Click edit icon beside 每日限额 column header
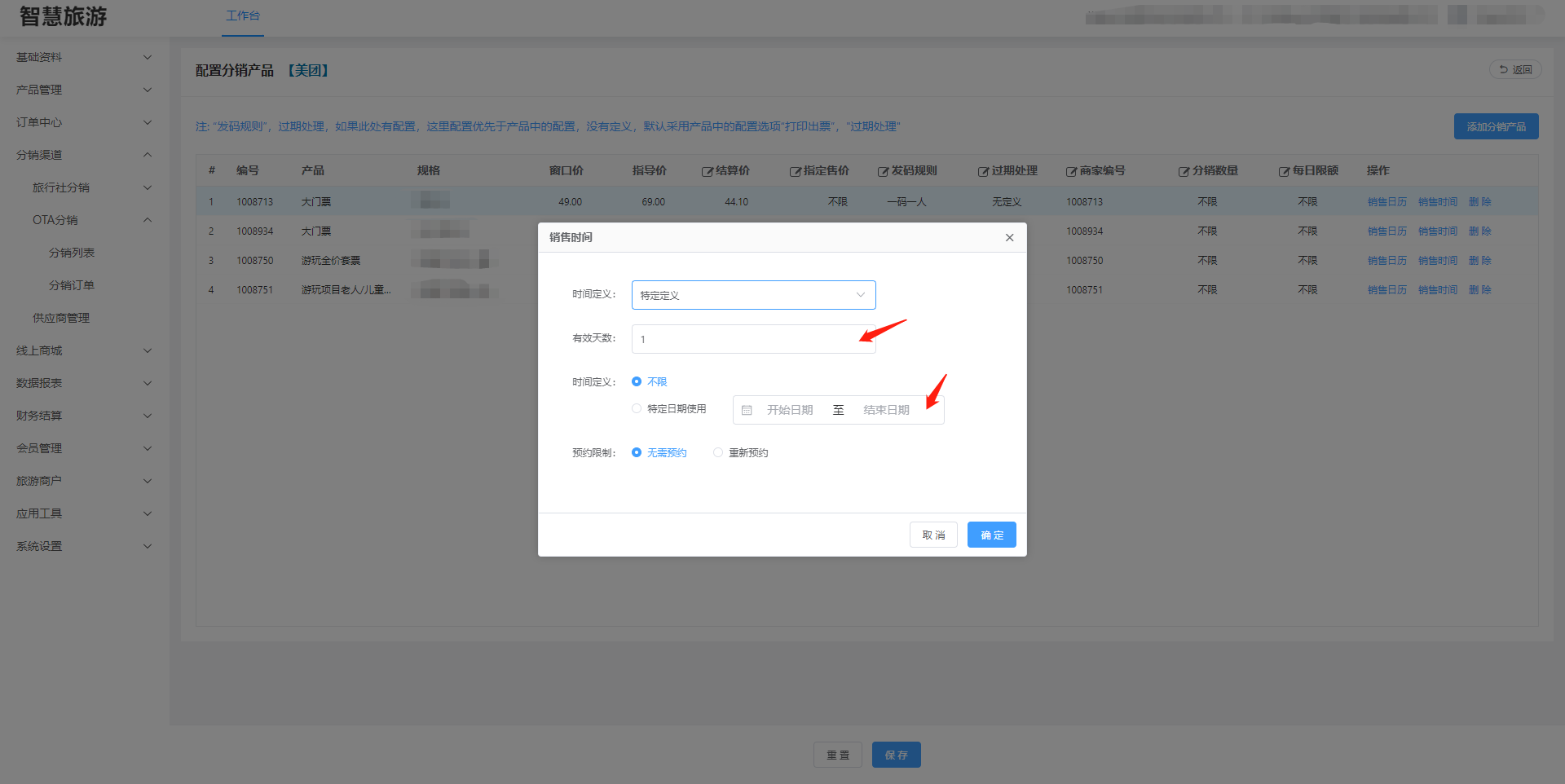This screenshot has height=784, width=1565. (1284, 172)
